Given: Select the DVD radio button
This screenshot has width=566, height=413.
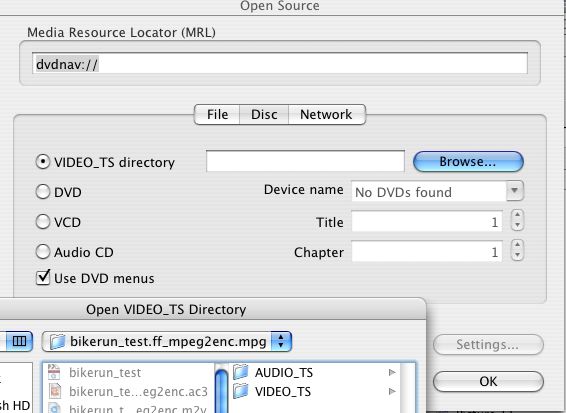Looking at the screenshot, I should coord(43,192).
